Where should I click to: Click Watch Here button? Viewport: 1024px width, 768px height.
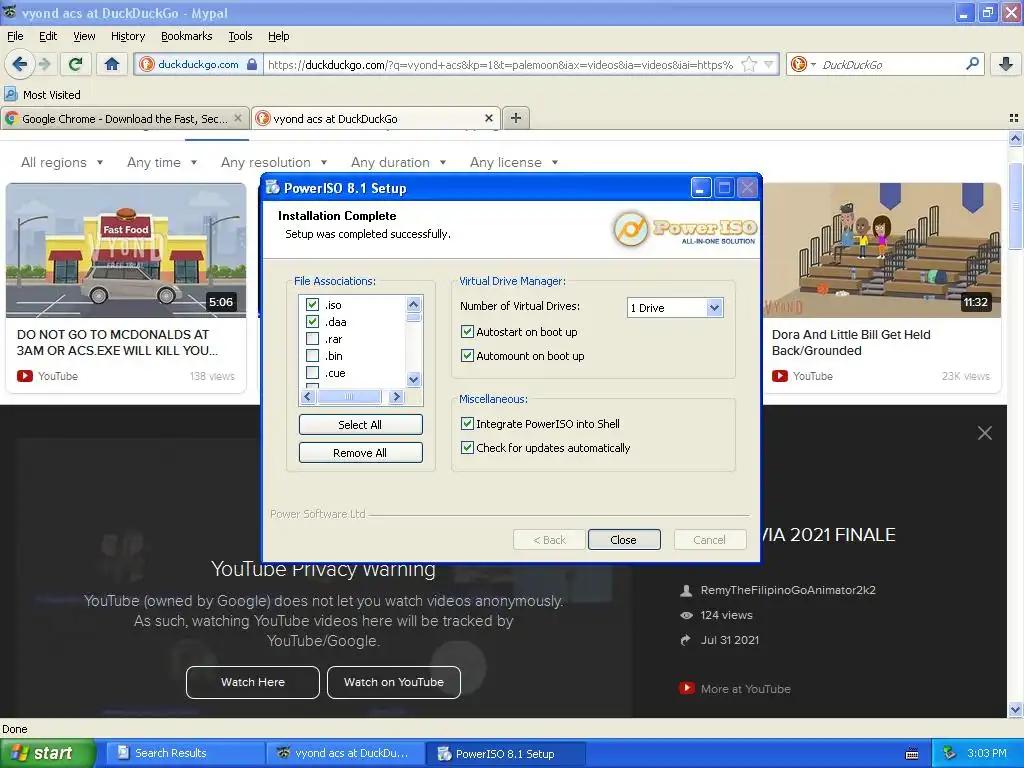[x=253, y=682]
